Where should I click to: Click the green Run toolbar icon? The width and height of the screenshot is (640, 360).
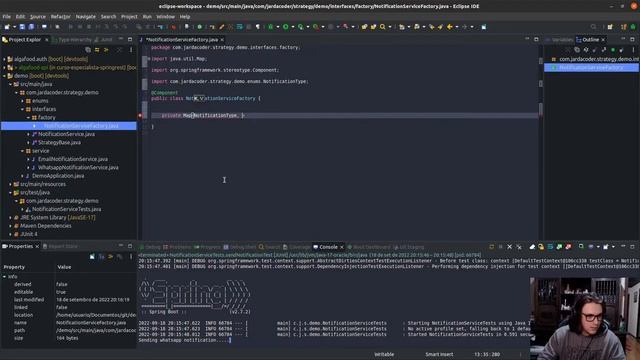[x=286, y=27]
